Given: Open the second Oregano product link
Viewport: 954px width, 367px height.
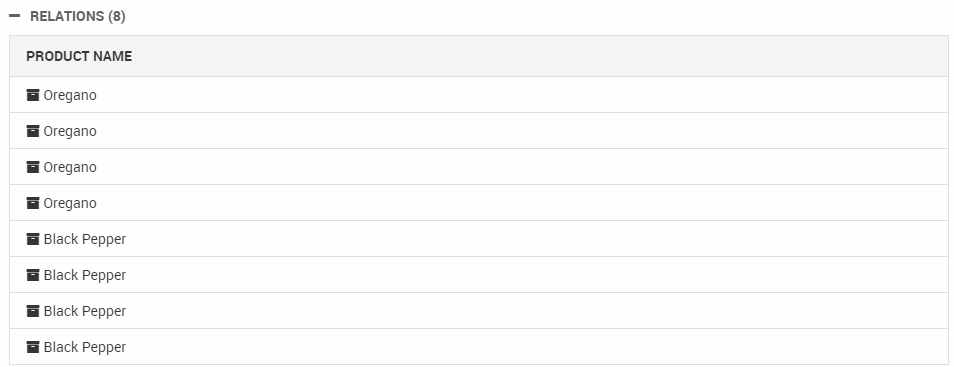Looking at the screenshot, I should 70,131.
